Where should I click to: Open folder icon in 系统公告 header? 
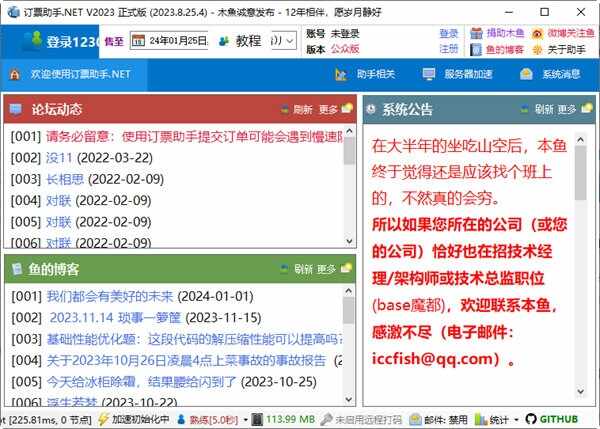point(587,109)
